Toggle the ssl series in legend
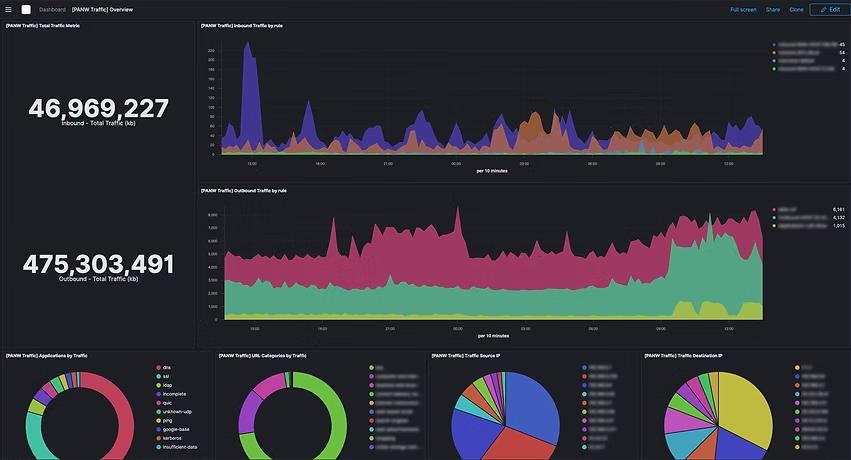Image resolution: width=851 pixels, height=460 pixels. [x=166, y=376]
